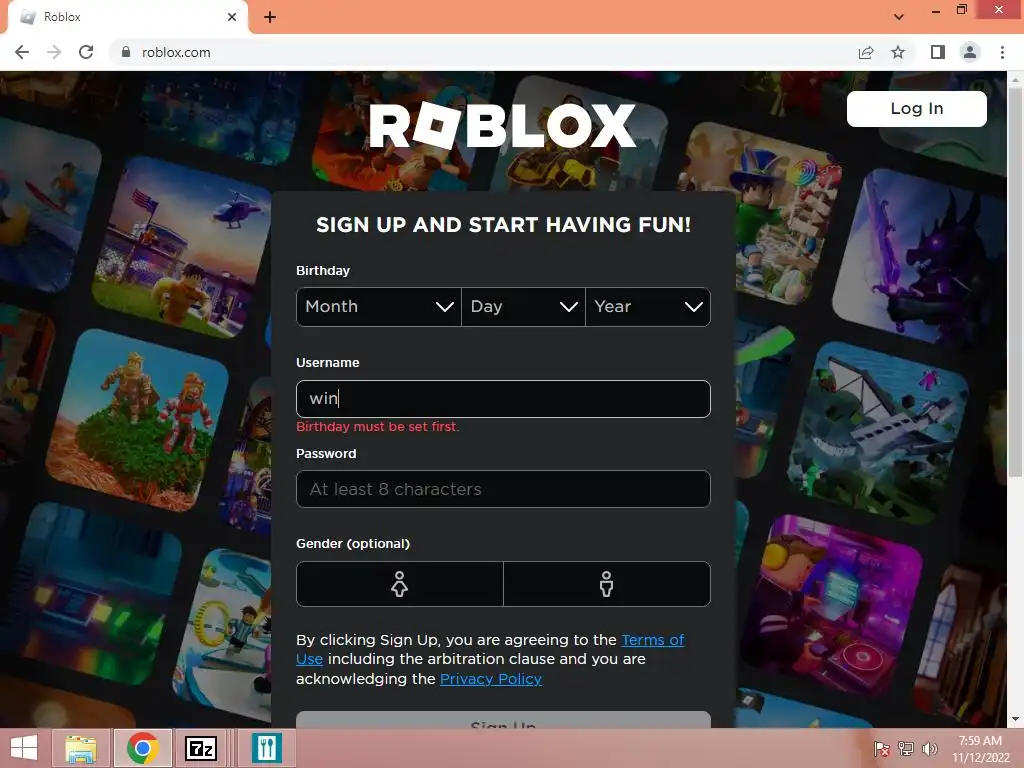Viewport: 1024px width, 768px height.
Task: Open 7-Zip from the taskbar
Action: pos(201,748)
